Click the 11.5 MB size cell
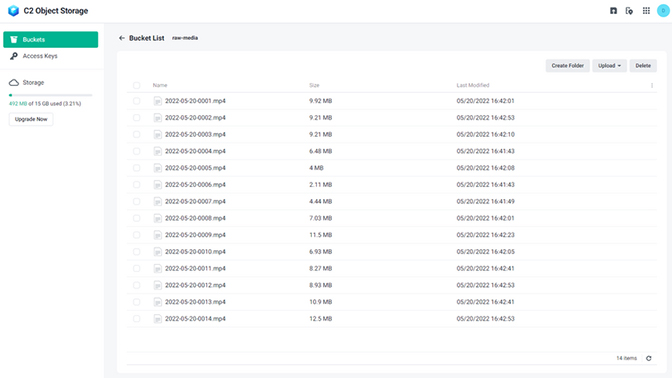 [x=321, y=235]
